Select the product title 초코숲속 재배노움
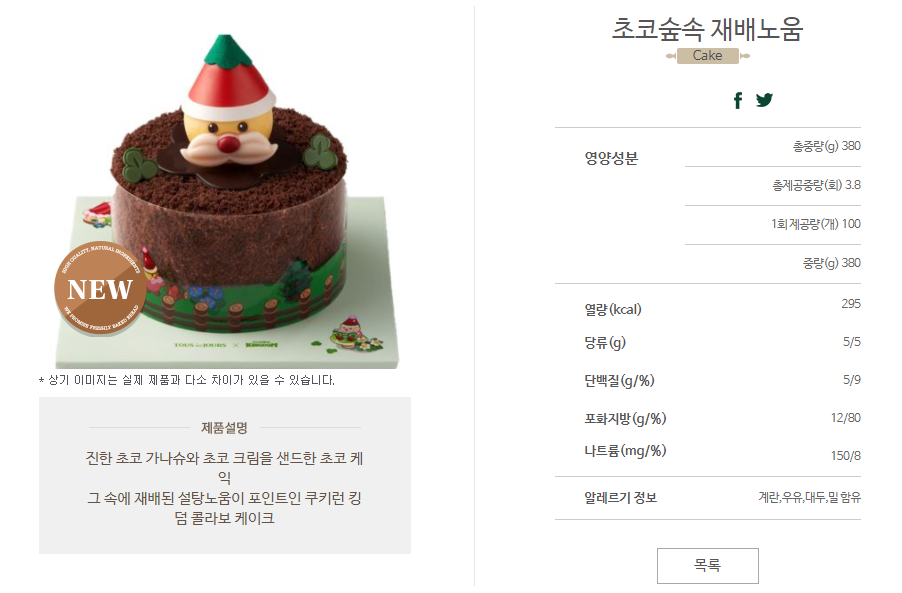 point(707,29)
